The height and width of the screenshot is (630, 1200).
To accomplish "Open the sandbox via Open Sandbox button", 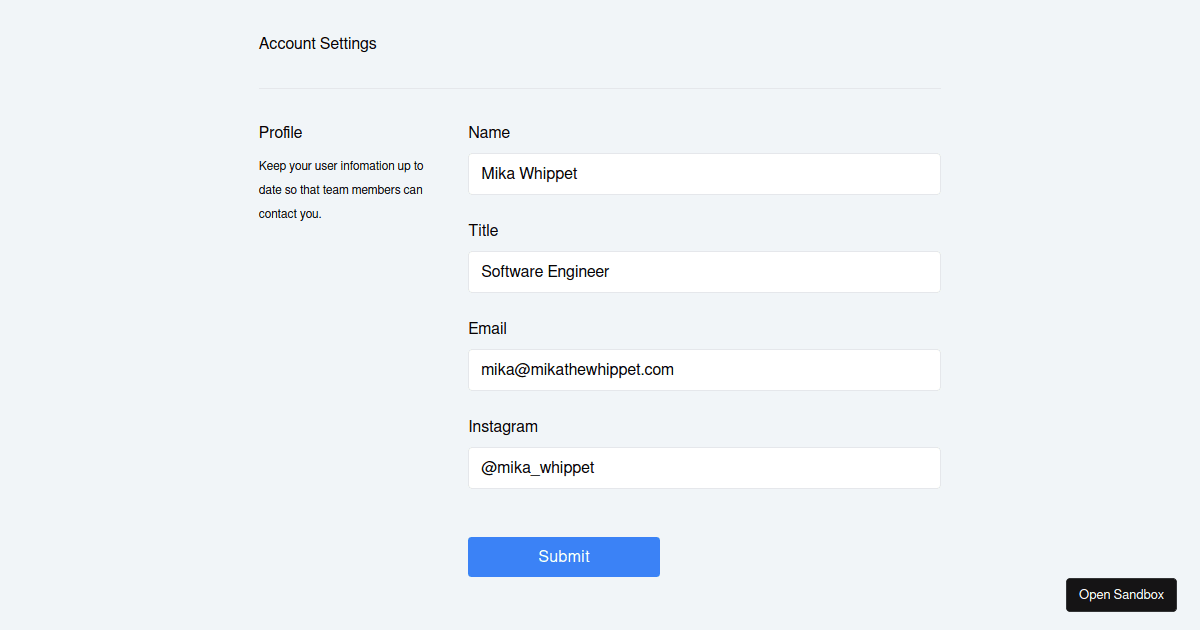I will click(1121, 595).
